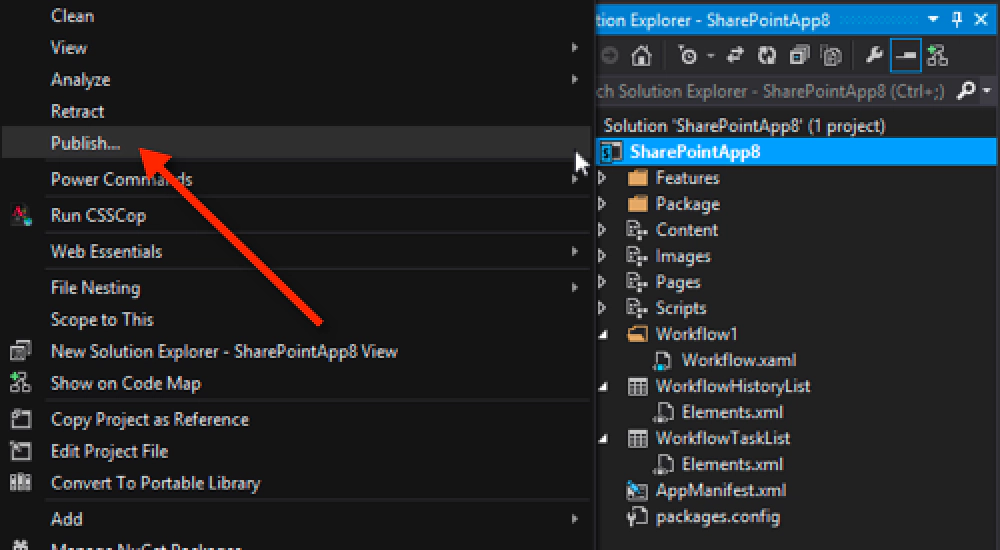Click the Collapse All stacked boxes icon
Screen dimensions: 1000x550
click(799, 56)
